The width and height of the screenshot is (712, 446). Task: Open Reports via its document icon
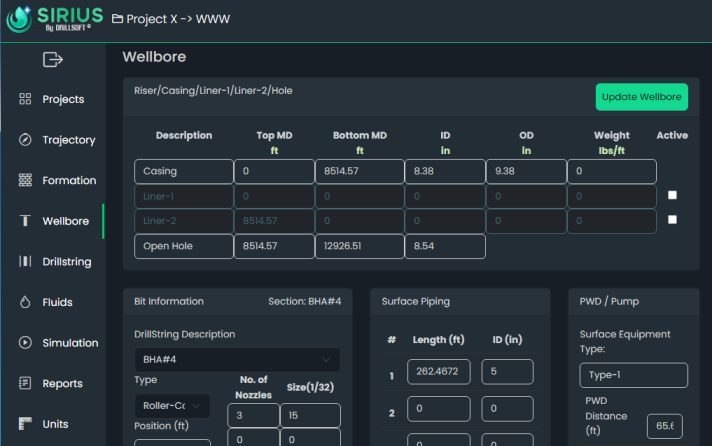pos(26,384)
